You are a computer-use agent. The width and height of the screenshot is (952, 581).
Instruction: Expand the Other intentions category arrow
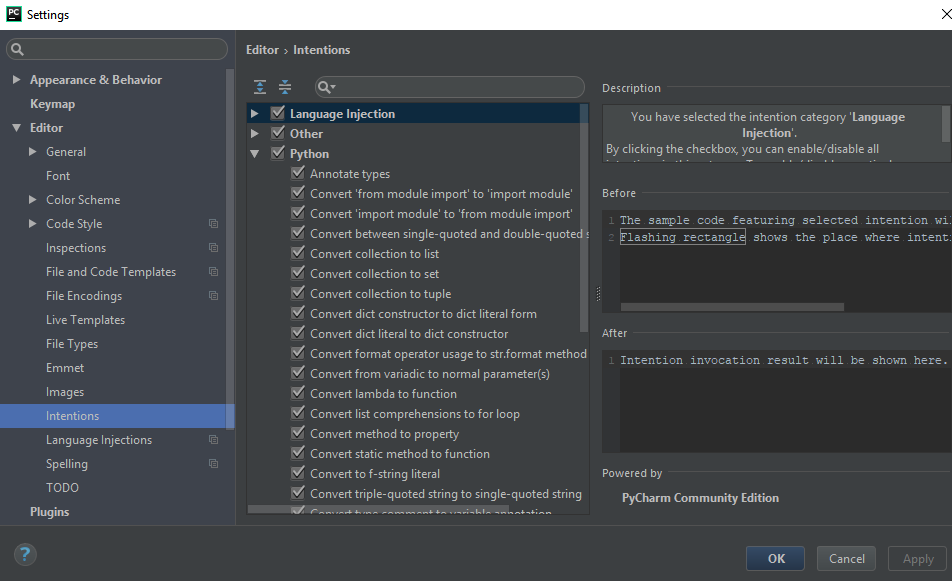(255, 134)
